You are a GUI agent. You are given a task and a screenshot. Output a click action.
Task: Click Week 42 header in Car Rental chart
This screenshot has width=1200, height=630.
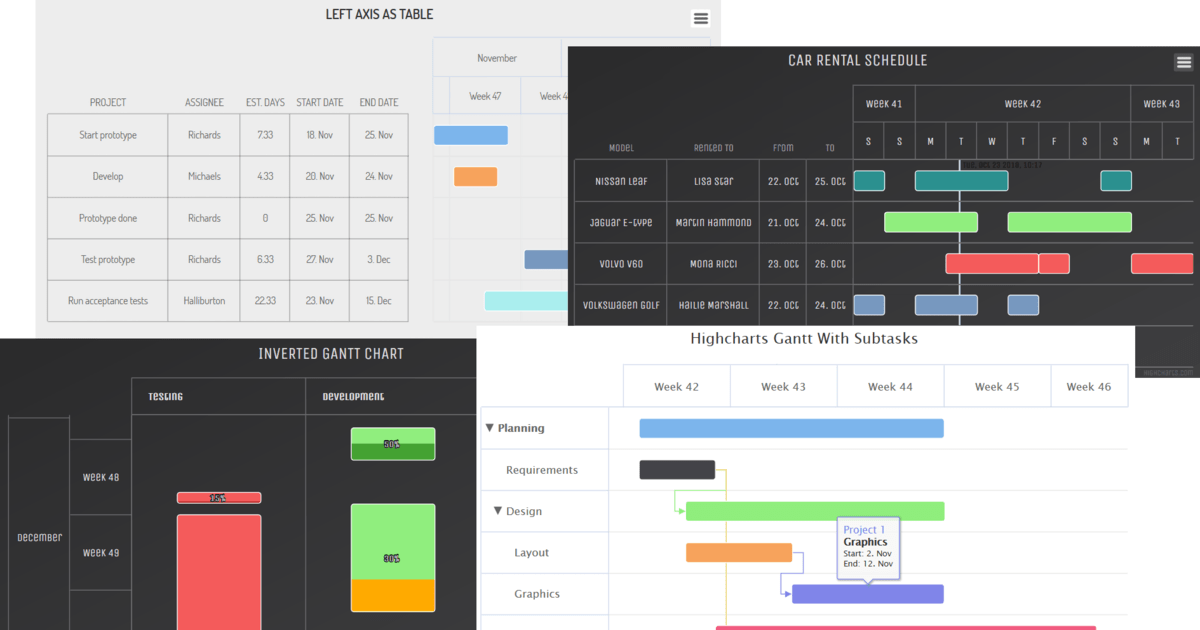1023,104
